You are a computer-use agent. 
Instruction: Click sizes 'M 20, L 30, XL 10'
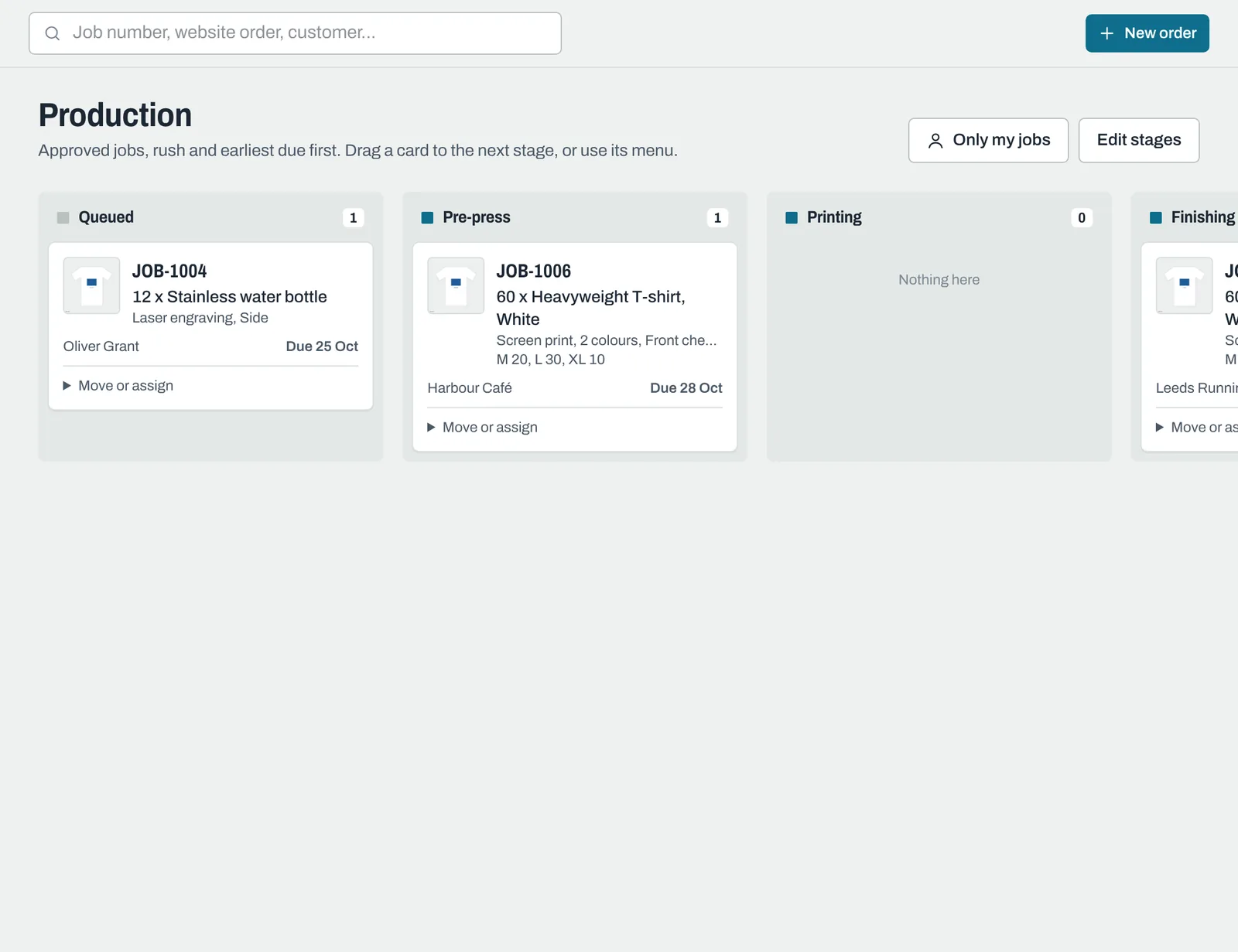[551, 360]
